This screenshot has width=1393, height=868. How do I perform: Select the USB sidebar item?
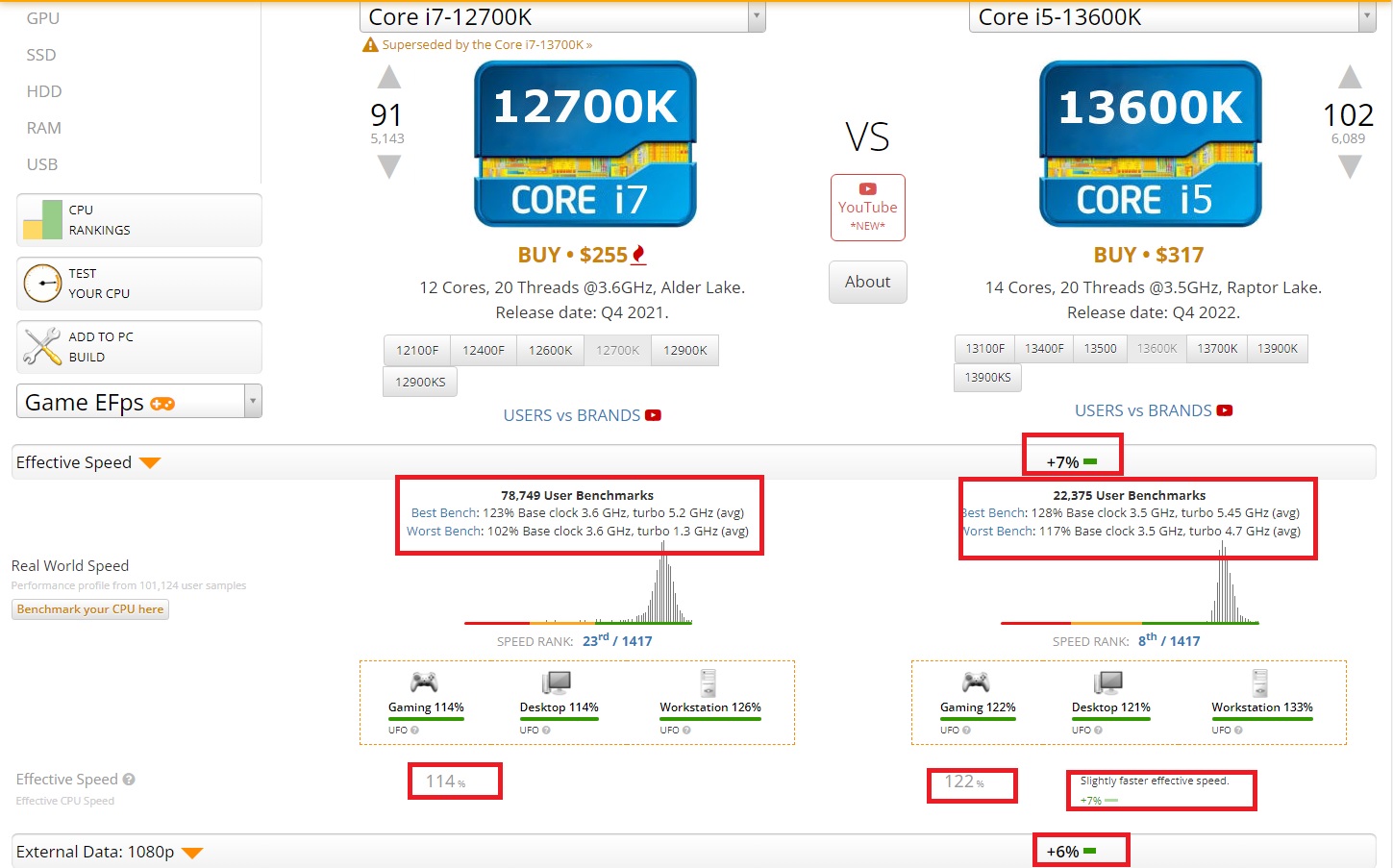42,164
